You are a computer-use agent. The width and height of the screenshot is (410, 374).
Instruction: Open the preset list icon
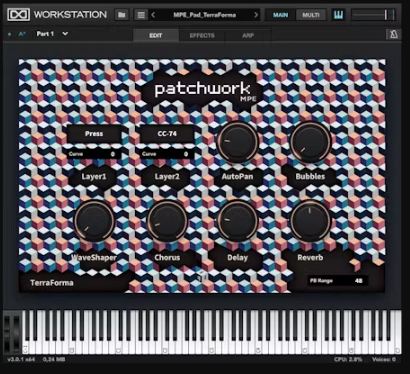[x=141, y=15]
